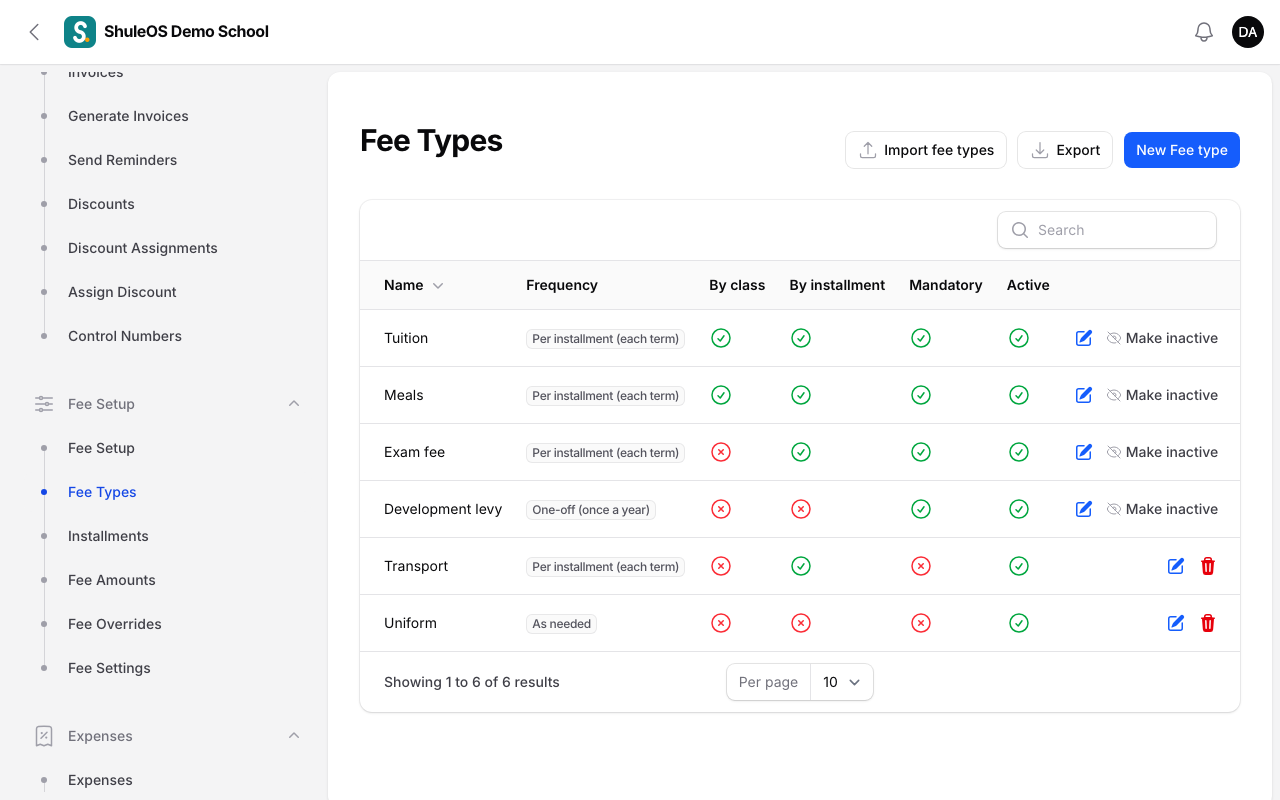The image size is (1280, 800).
Task: Open Discount Assignments in sidebar
Action: tap(142, 248)
